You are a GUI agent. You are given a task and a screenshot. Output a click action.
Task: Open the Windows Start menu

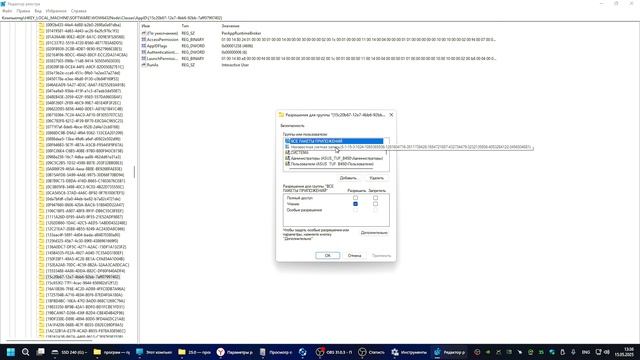tap(11, 352)
